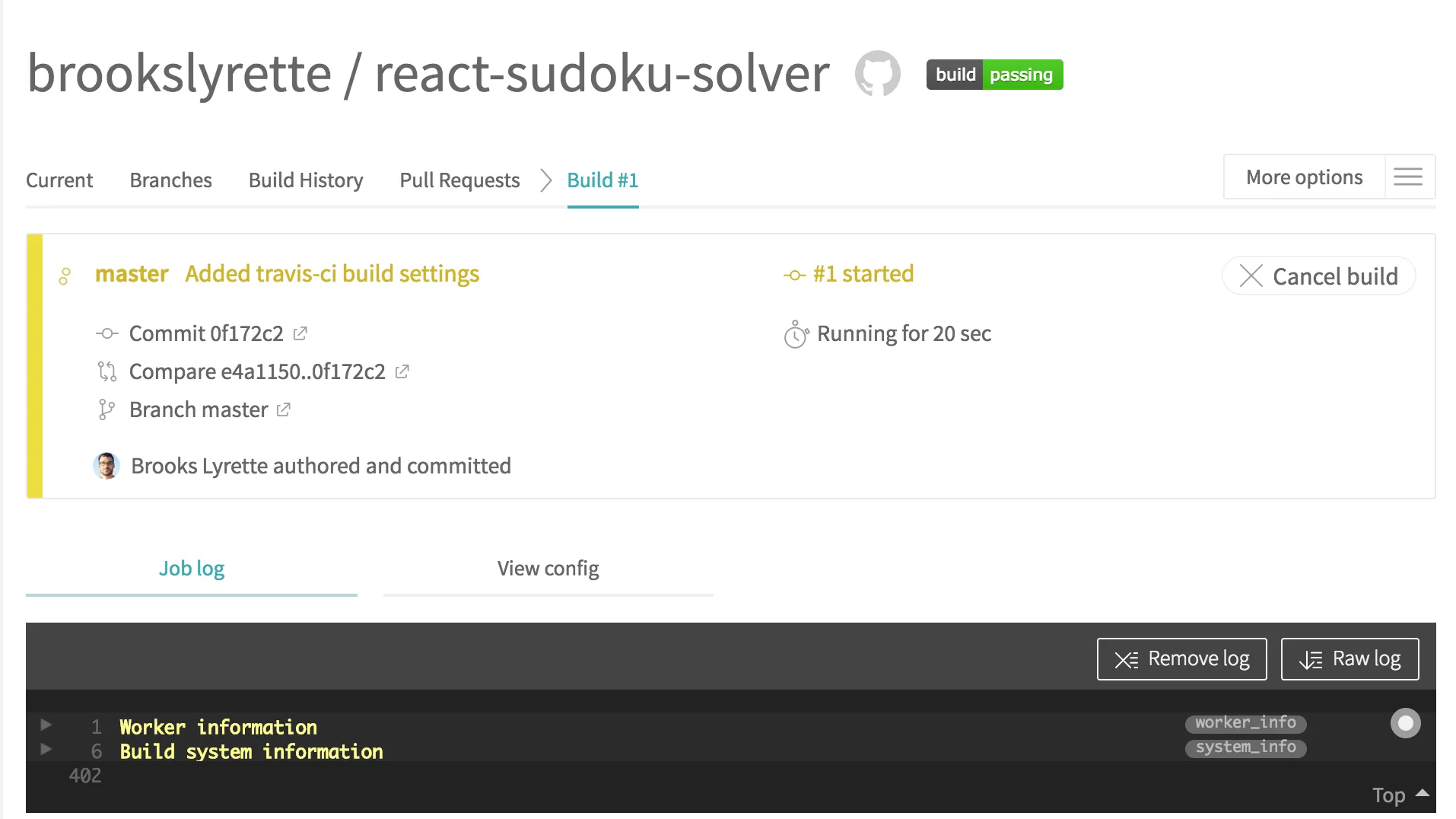The height and width of the screenshot is (819, 1456).
Task: Click the hamburger menu icon beside More options
Action: 1407,177
